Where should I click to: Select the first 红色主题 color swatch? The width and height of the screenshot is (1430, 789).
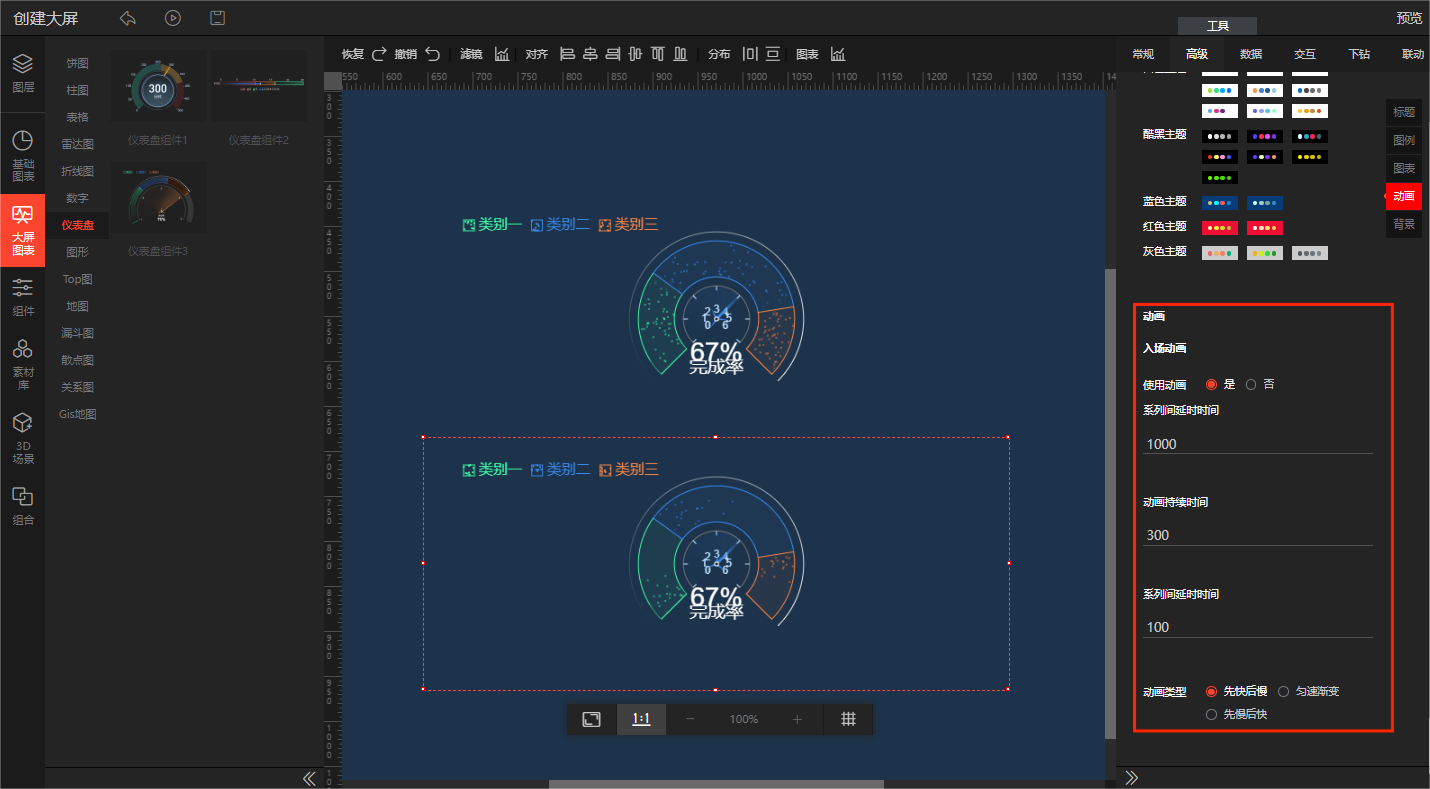(x=1219, y=227)
